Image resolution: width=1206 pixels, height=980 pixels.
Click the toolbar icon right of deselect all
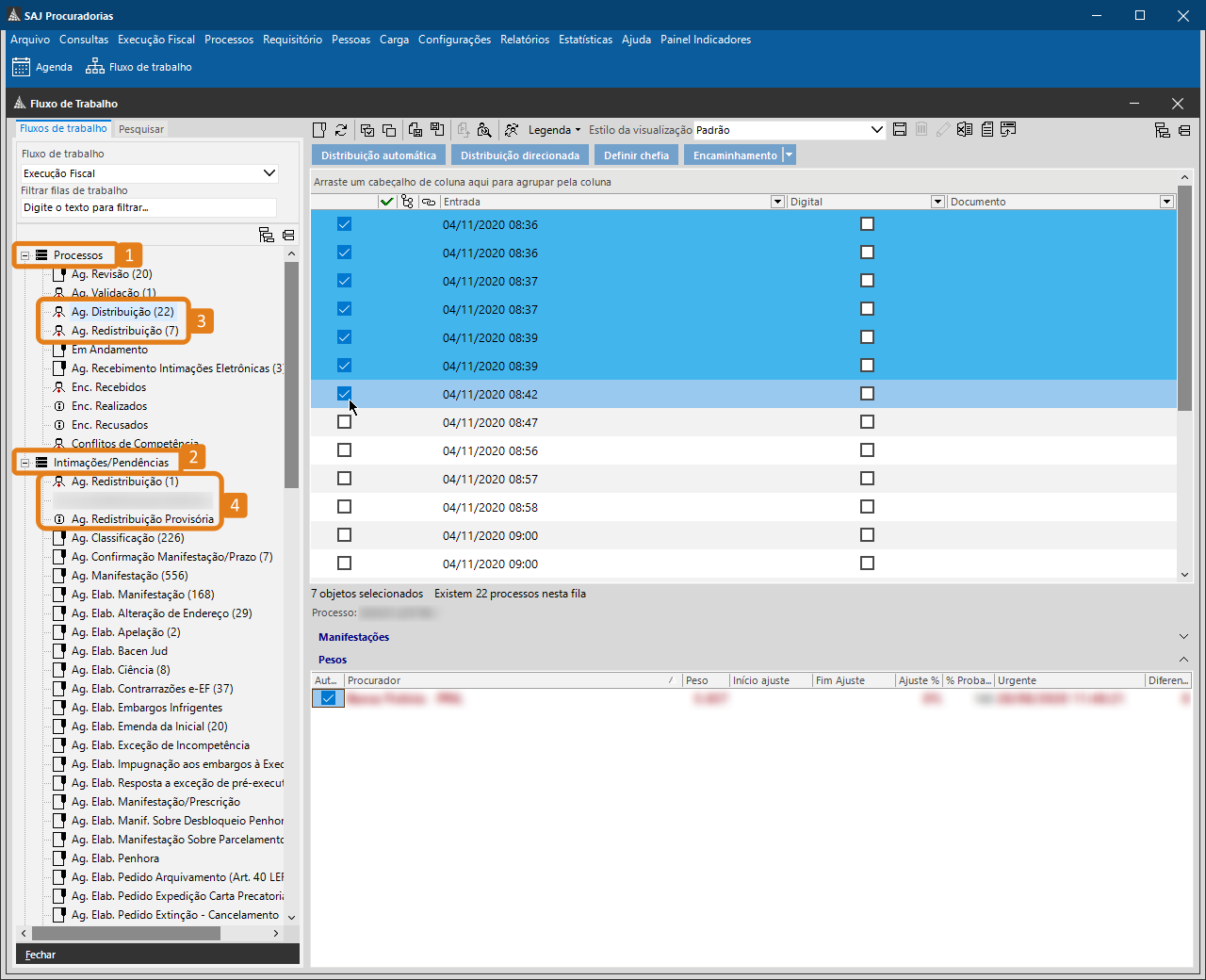click(416, 130)
